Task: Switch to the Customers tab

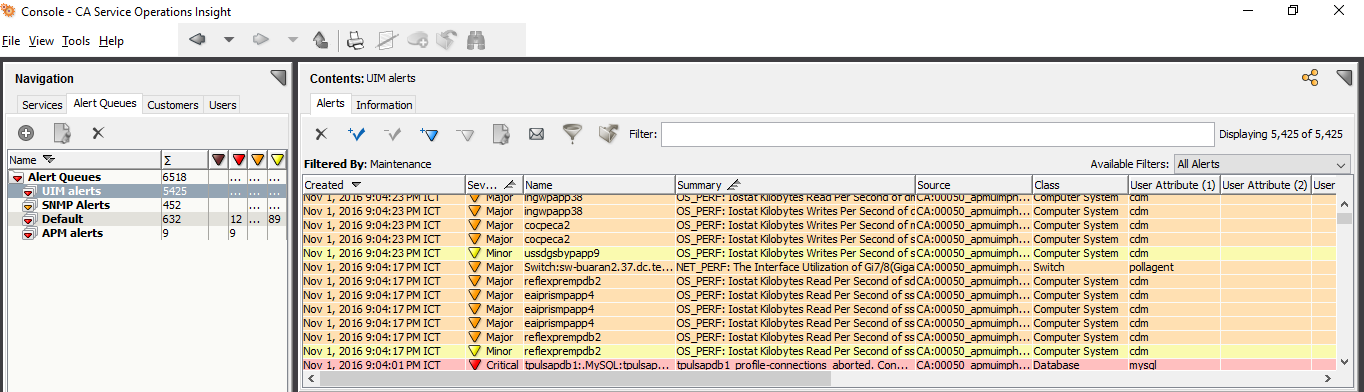Action: (x=173, y=105)
